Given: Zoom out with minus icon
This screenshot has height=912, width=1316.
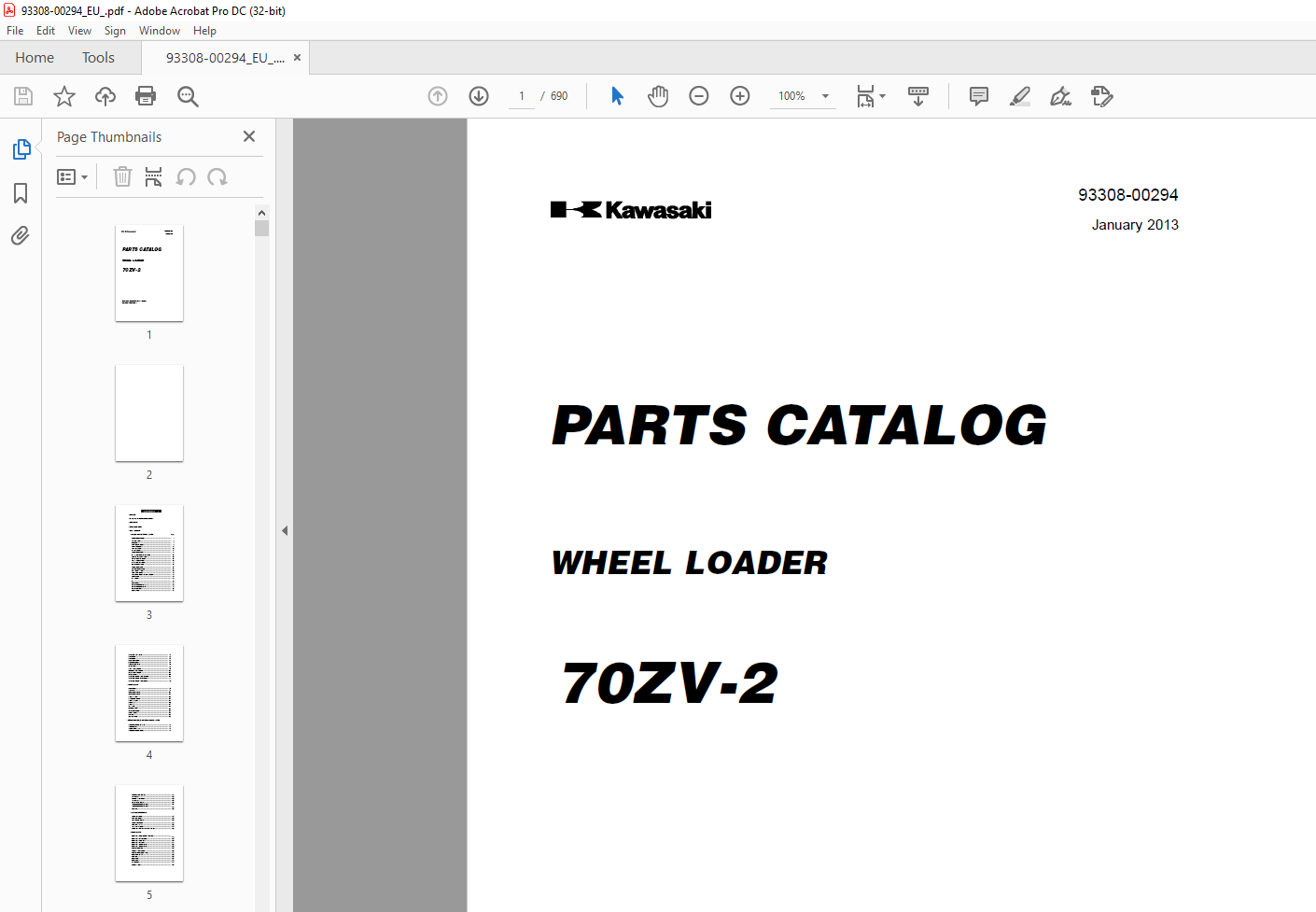Looking at the screenshot, I should (x=699, y=96).
